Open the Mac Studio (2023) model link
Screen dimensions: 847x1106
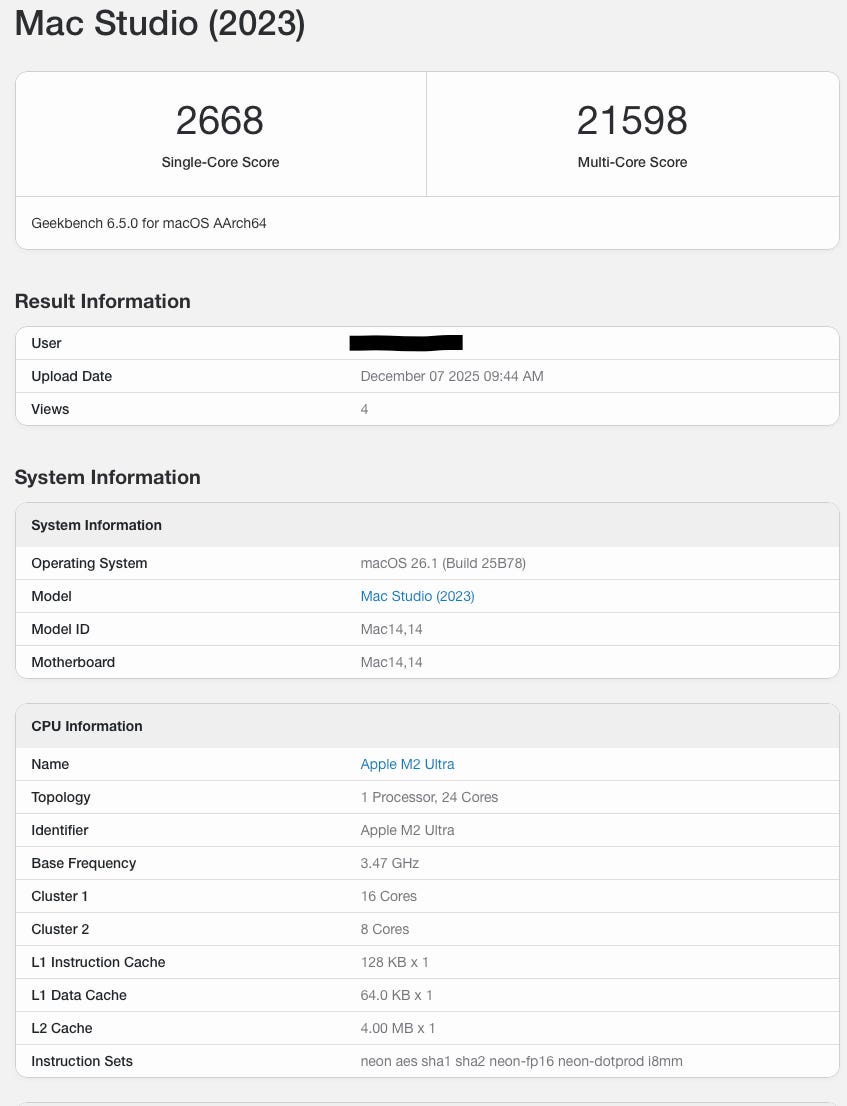[x=417, y=596]
